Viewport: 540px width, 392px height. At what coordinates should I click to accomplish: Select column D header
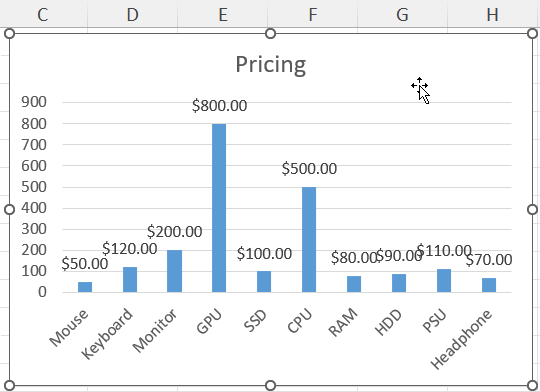click(x=133, y=15)
